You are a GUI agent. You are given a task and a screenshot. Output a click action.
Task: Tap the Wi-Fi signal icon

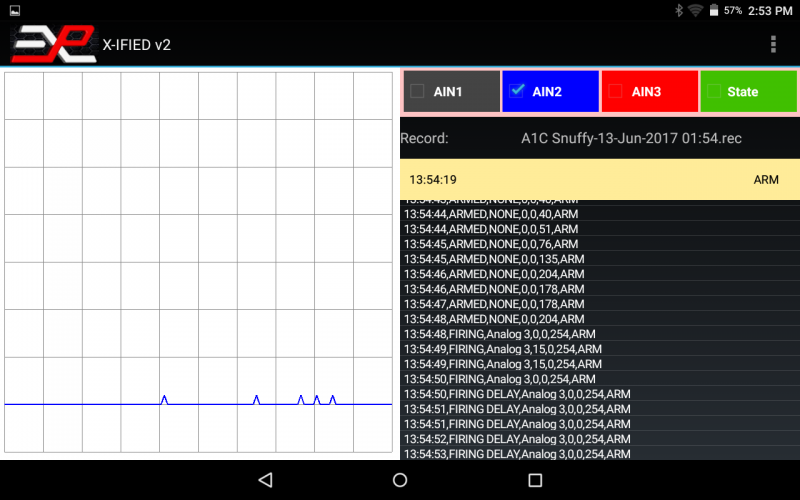(x=695, y=10)
